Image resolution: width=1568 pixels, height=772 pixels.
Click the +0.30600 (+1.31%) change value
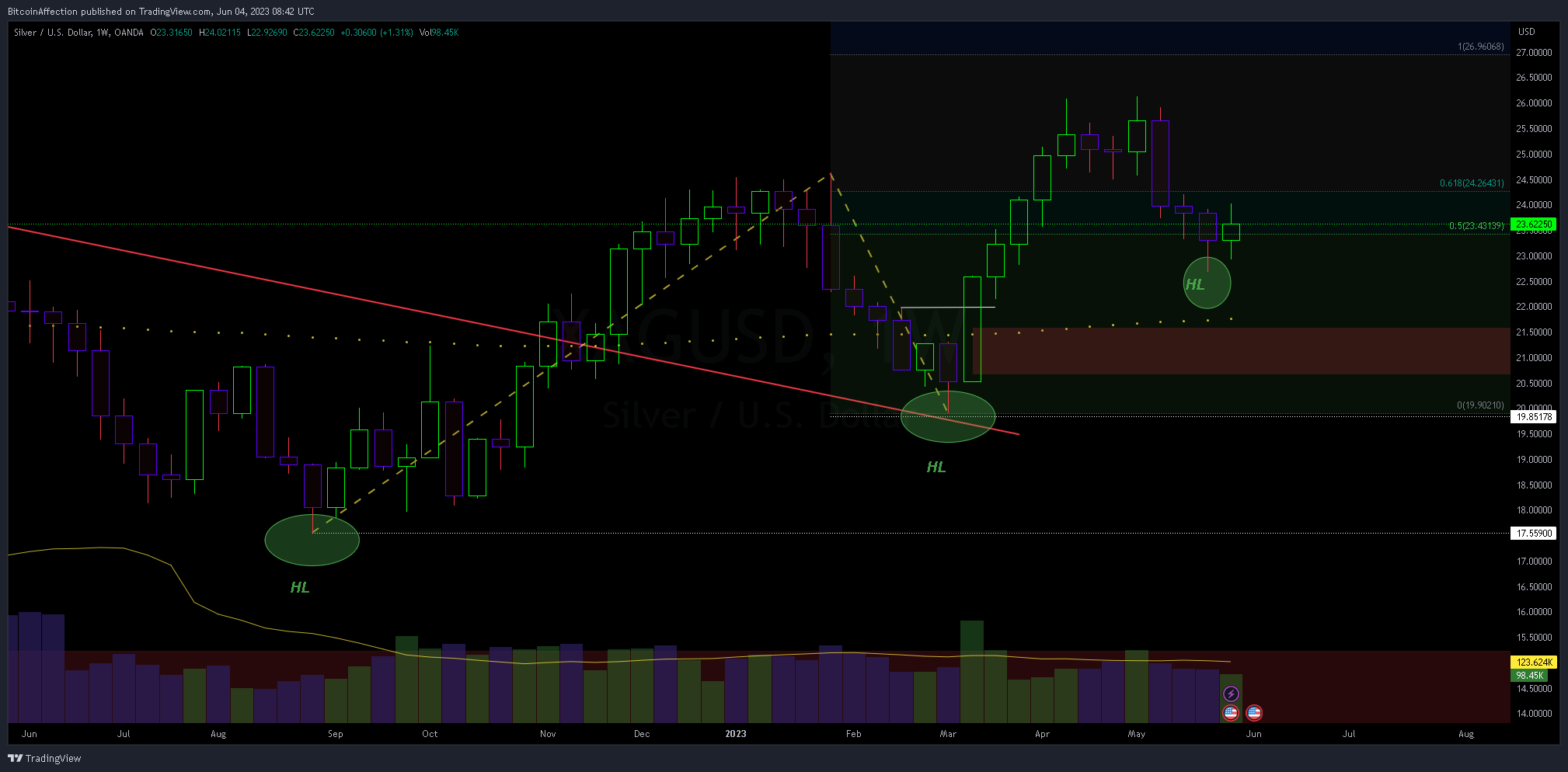pos(377,33)
